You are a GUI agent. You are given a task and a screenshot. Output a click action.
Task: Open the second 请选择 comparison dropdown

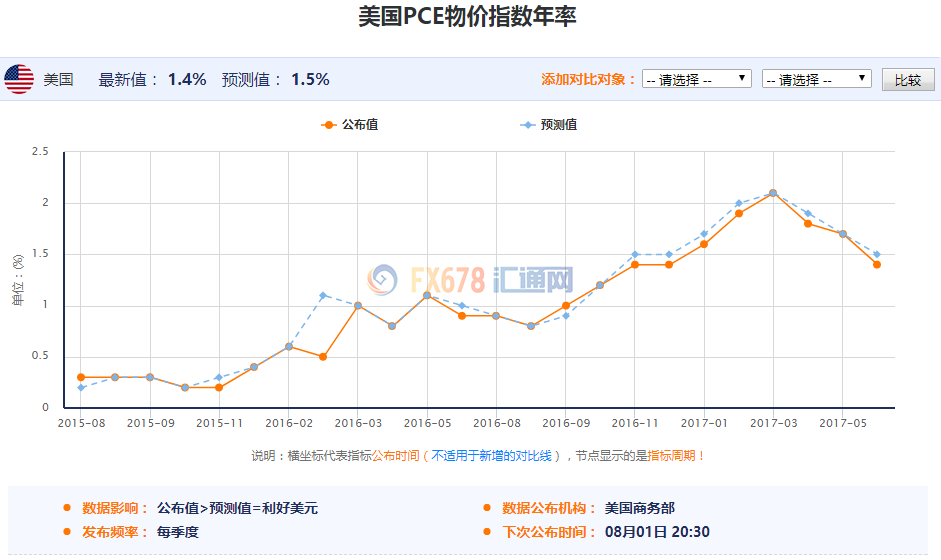pyautogui.click(x=816, y=79)
